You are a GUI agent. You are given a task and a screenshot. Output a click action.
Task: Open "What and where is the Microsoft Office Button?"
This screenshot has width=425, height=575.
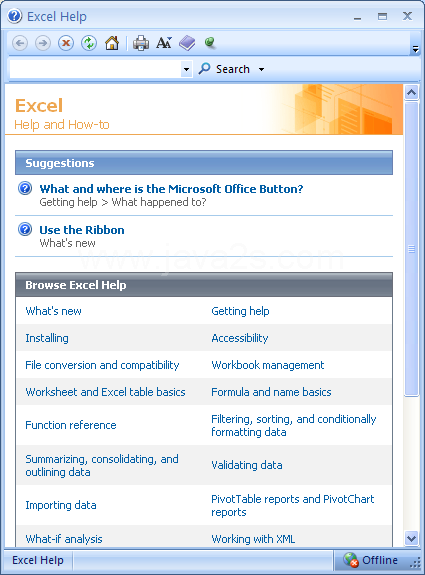171,189
